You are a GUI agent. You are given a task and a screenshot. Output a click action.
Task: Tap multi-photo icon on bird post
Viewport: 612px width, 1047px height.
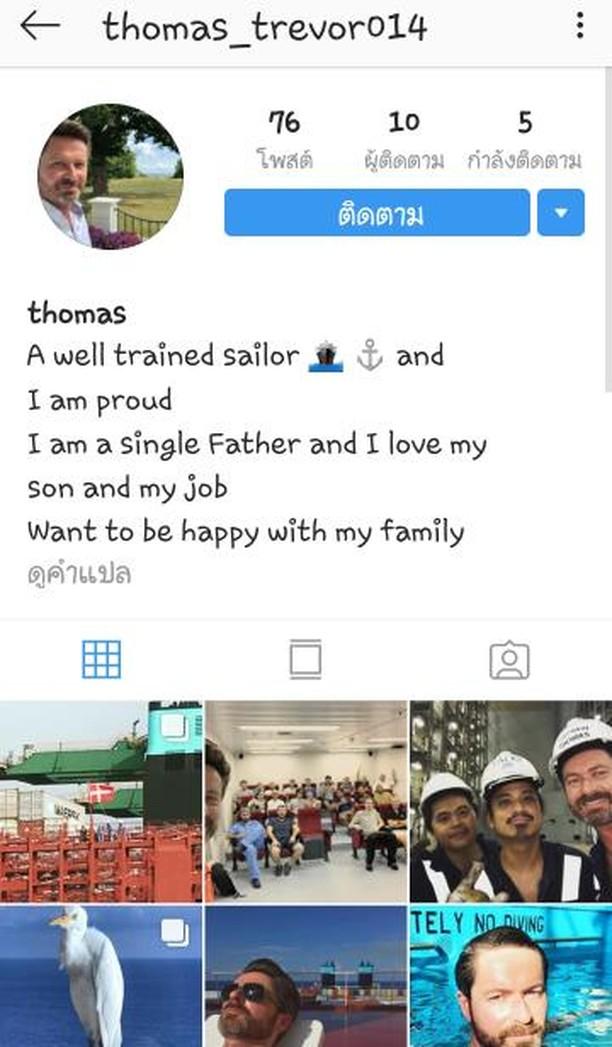tap(175, 933)
